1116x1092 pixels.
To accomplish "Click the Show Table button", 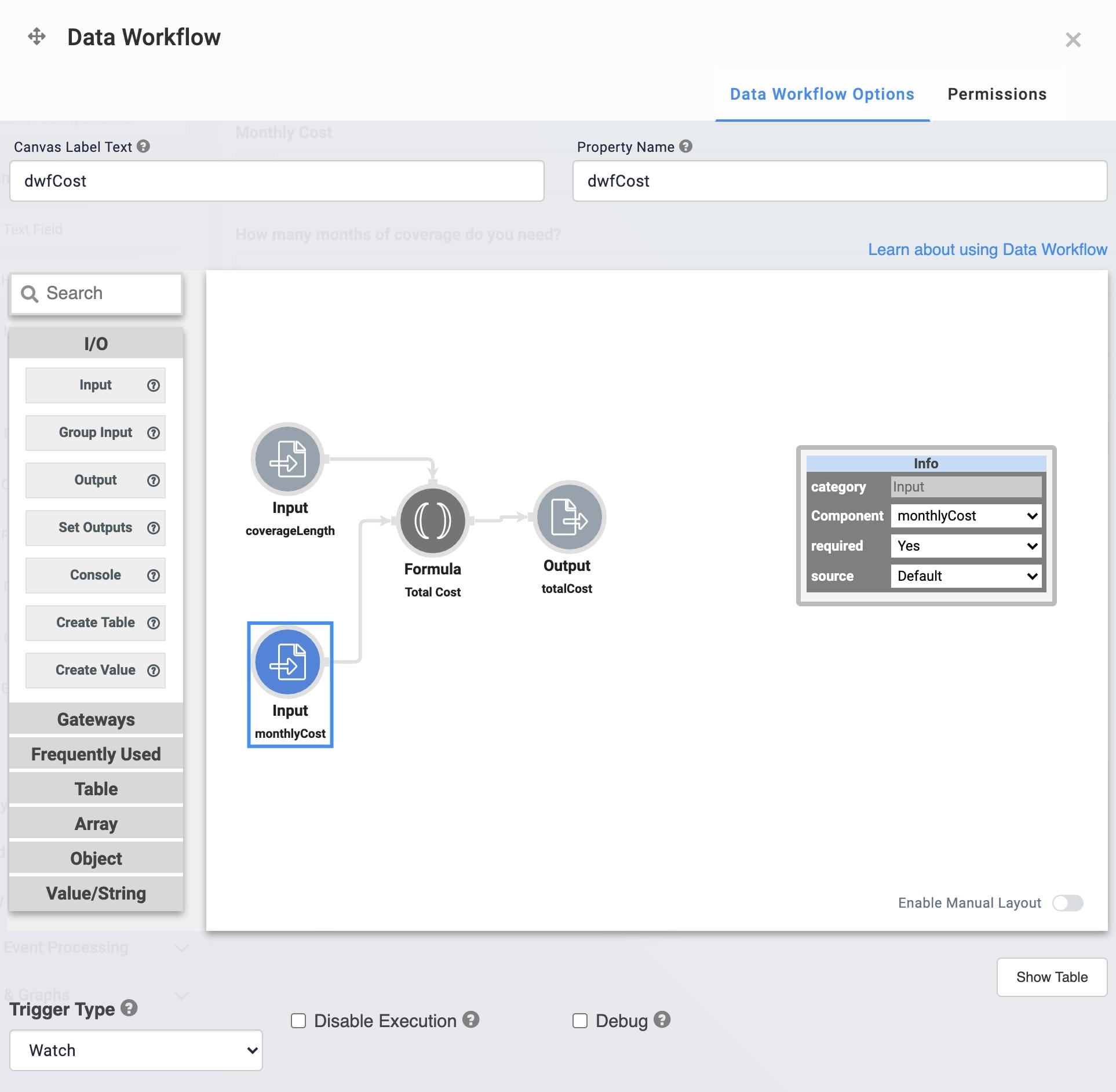I will pyautogui.click(x=1052, y=977).
